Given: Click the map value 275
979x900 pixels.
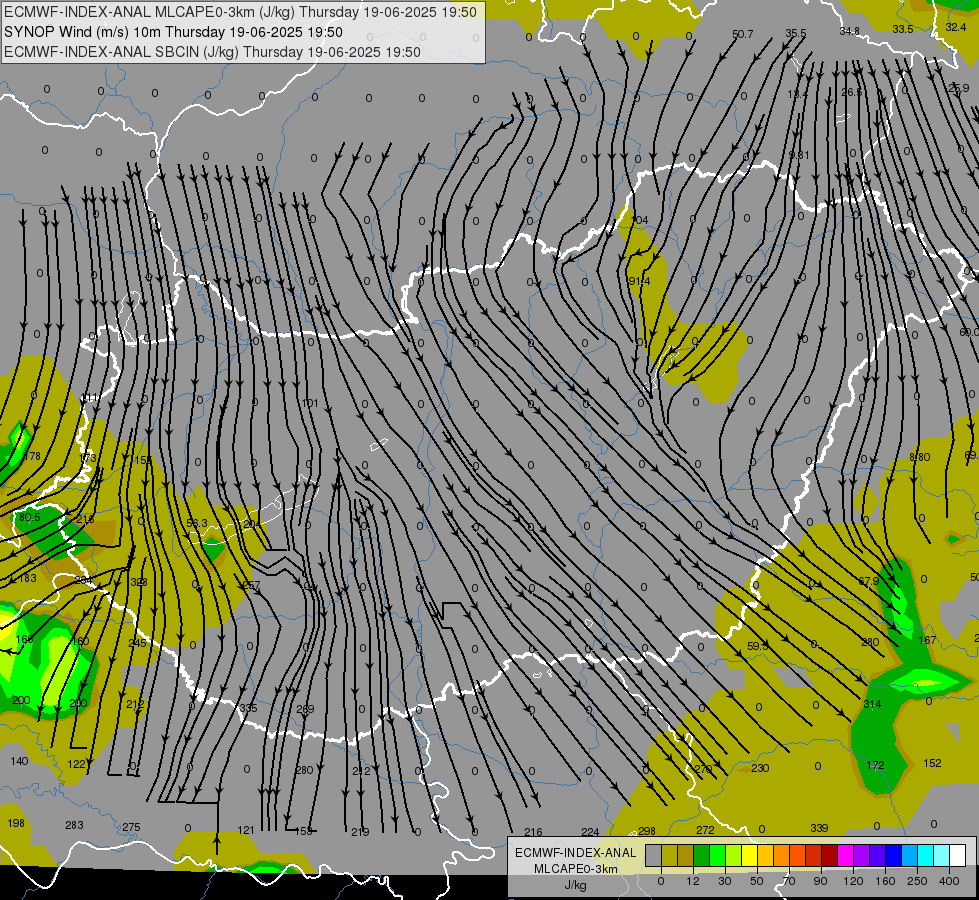Looking at the screenshot, I should coord(131,827).
